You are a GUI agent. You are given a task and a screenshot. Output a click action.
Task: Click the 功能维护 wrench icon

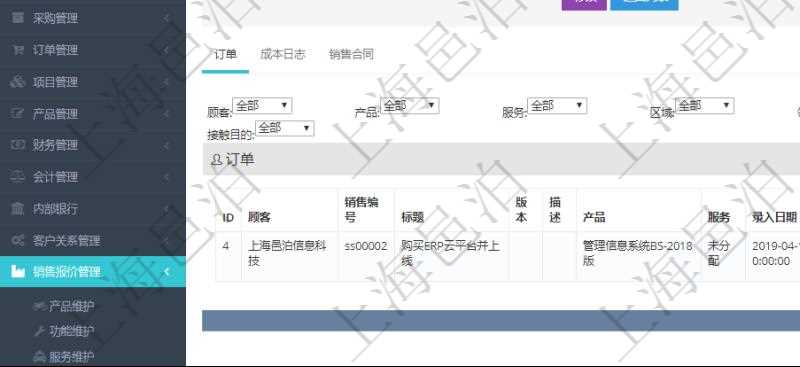(x=39, y=332)
